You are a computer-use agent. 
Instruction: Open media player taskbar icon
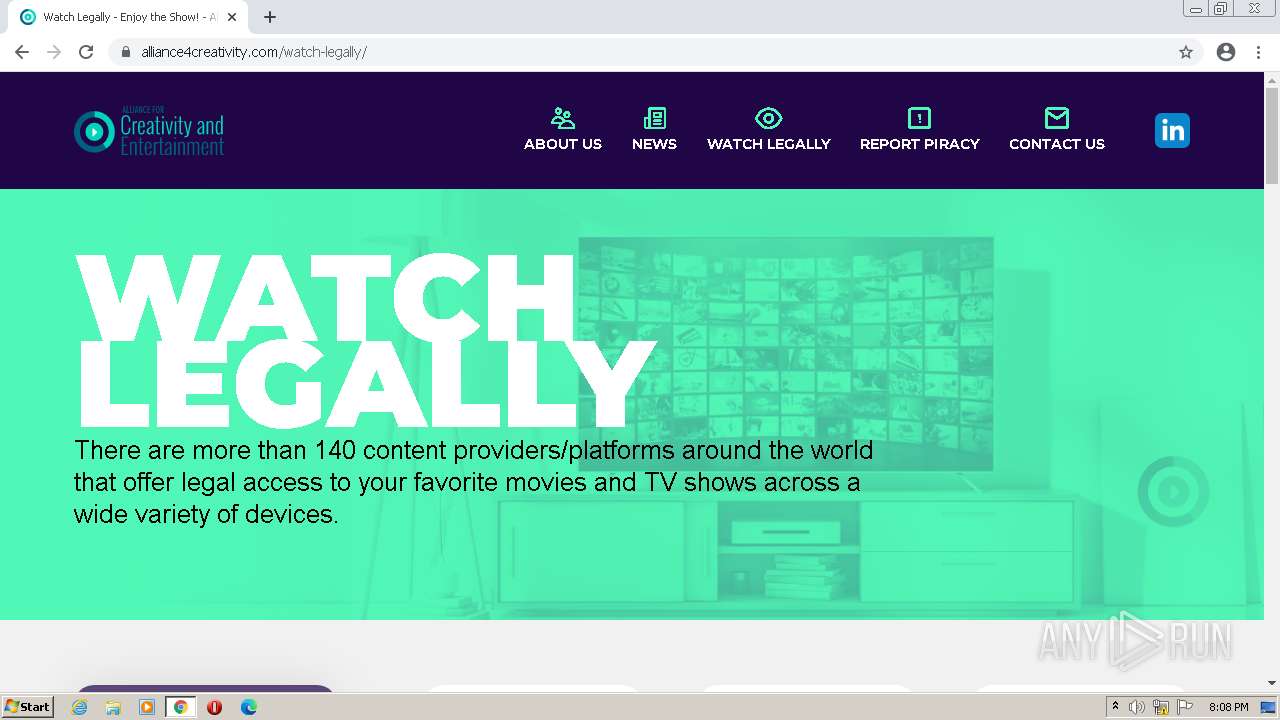pyautogui.click(x=147, y=707)
